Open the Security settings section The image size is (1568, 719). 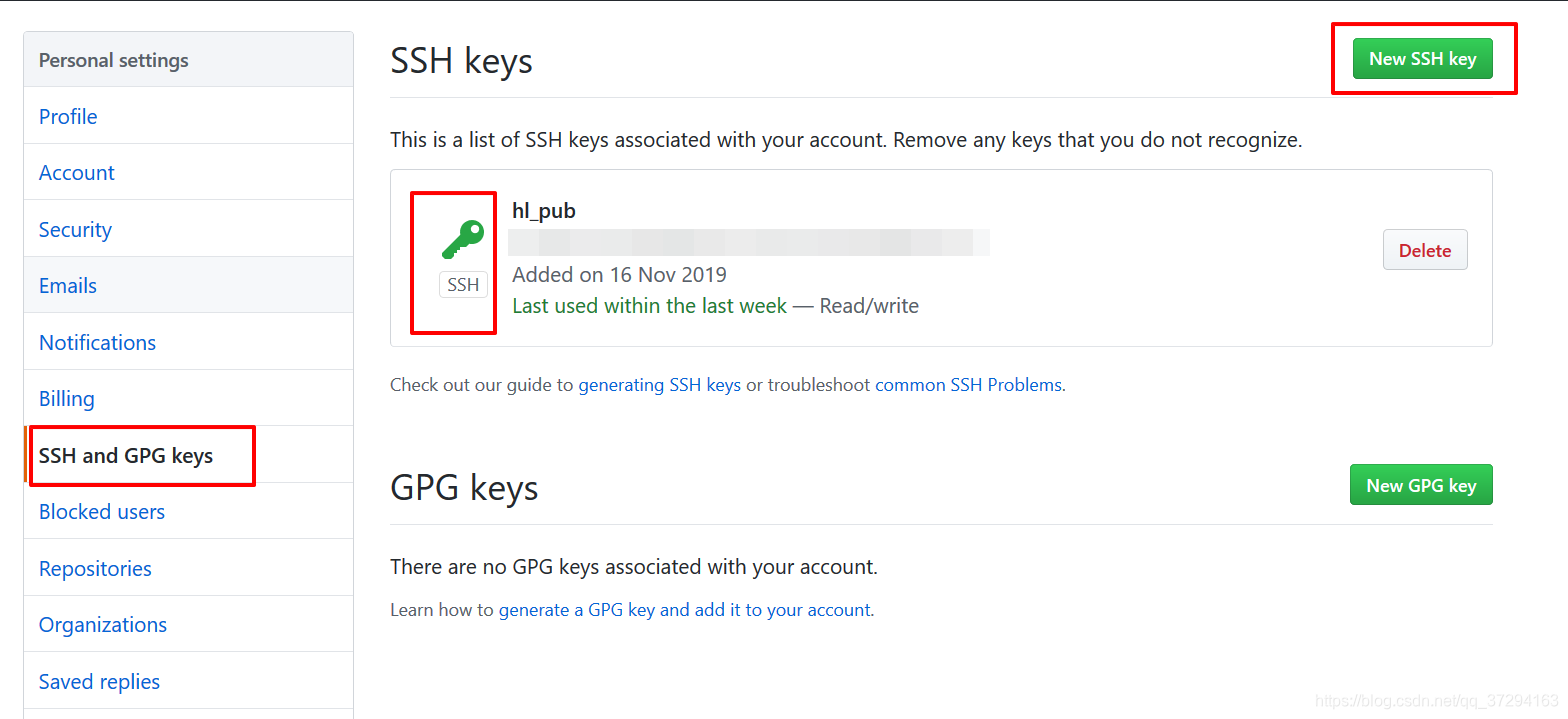pos(75,229)
